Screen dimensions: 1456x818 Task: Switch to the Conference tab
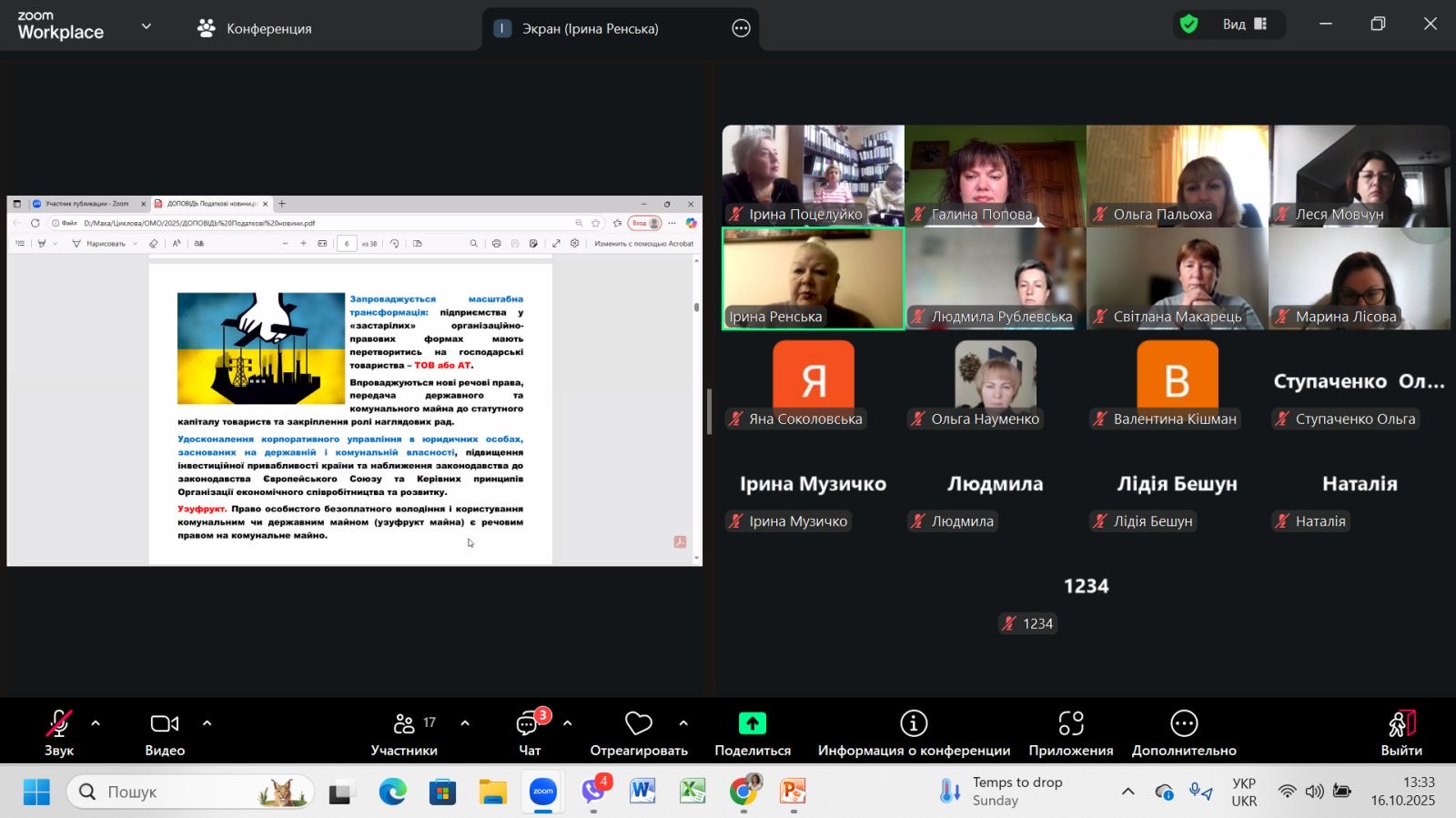[255, 28]
